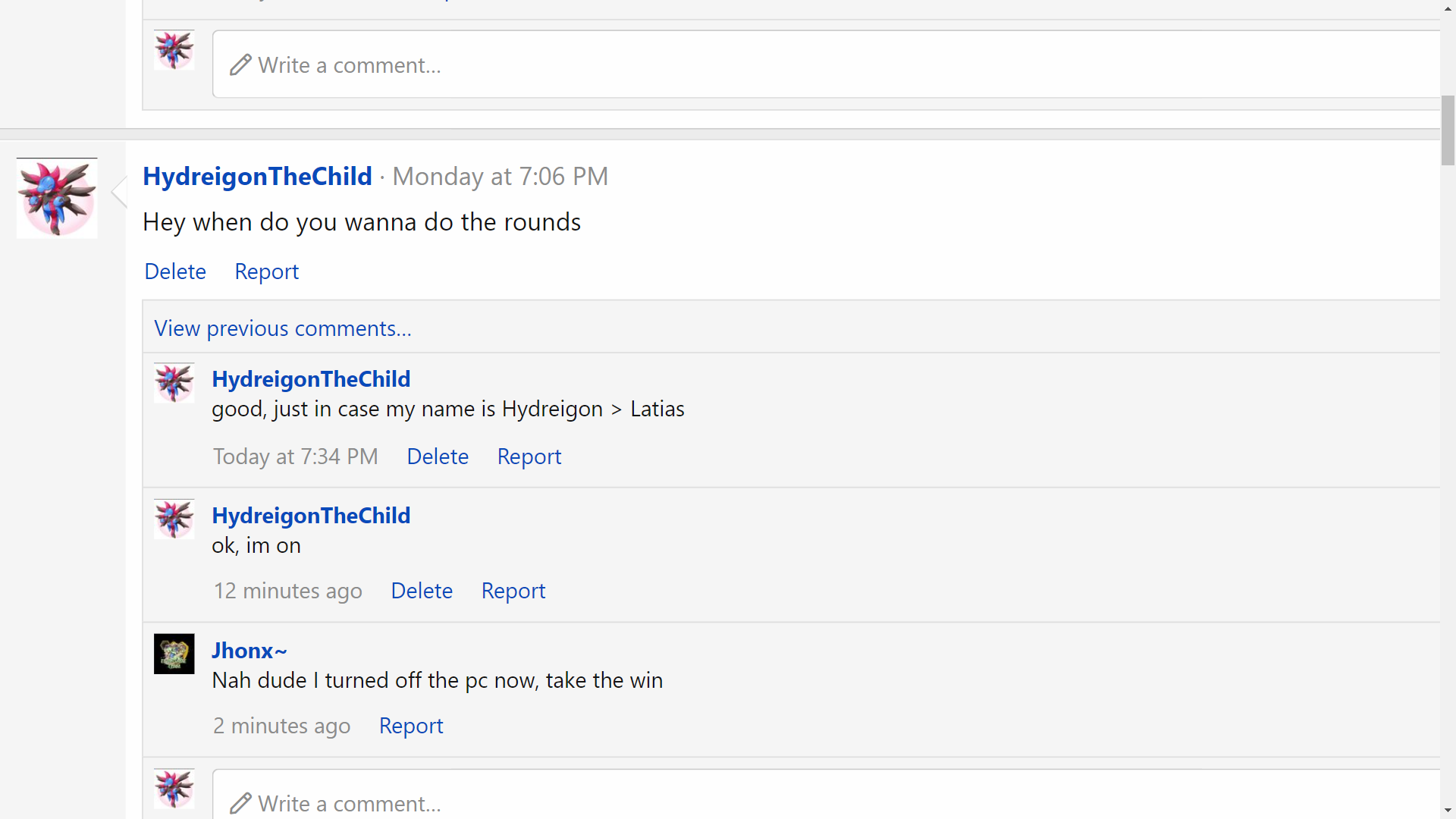Open HydreigonTheChild profile from post header
This screenshot has width=1456, height=819.
tap(257, 176)
